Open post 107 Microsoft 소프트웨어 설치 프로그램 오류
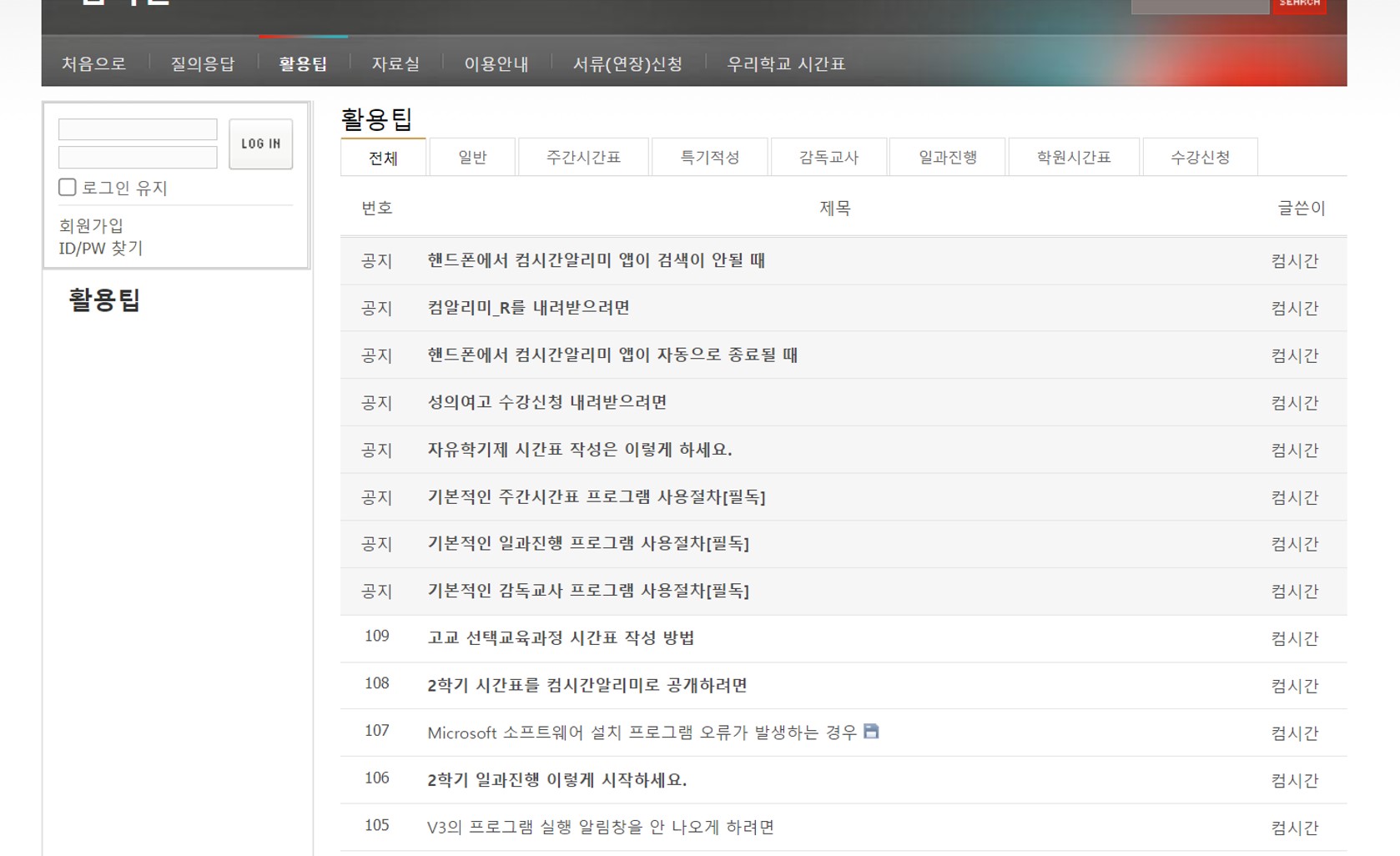Viewport: 1400px width, 856px height. point(642,733)
